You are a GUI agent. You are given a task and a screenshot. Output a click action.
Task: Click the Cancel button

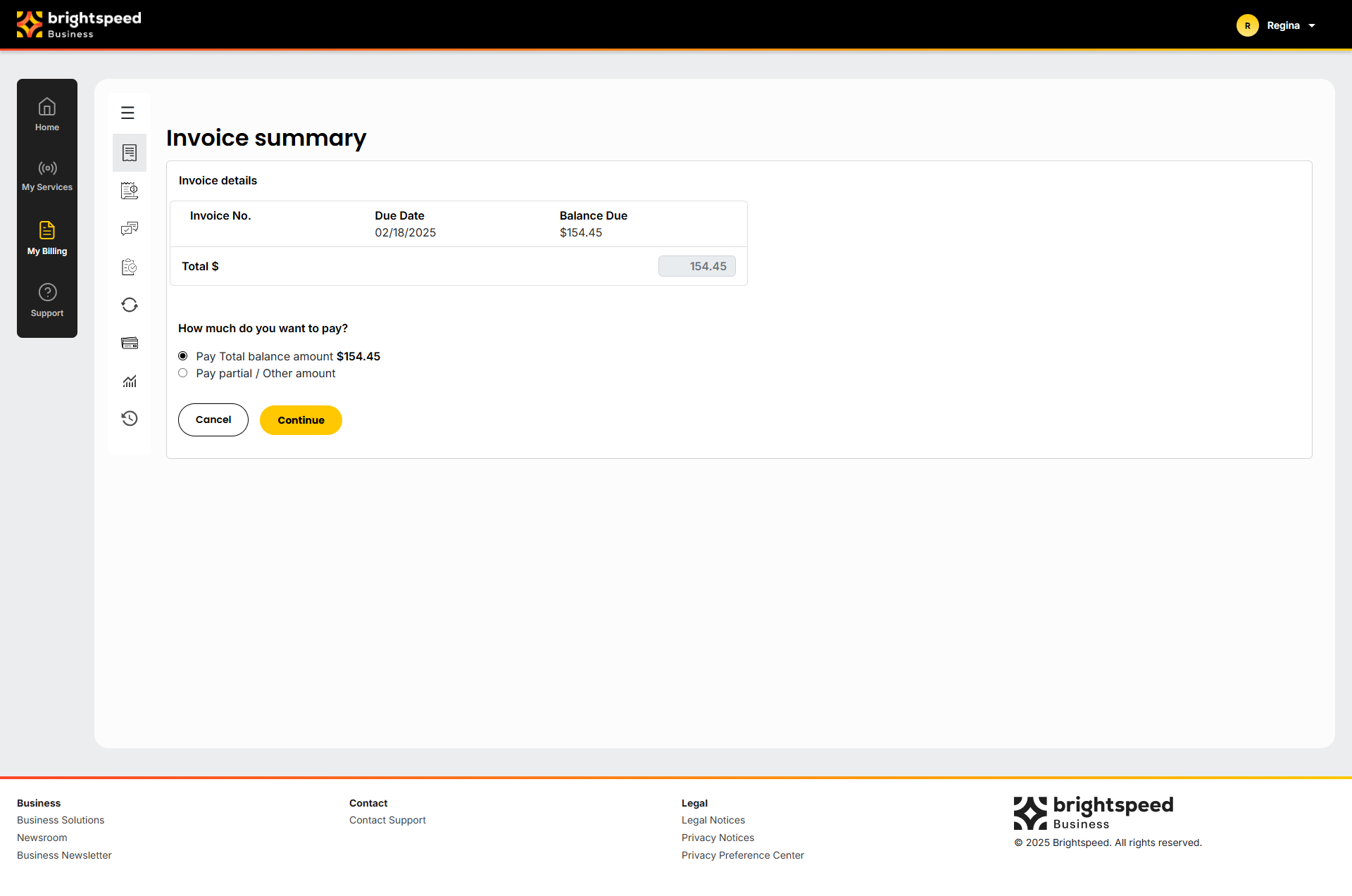coord(213,419)
